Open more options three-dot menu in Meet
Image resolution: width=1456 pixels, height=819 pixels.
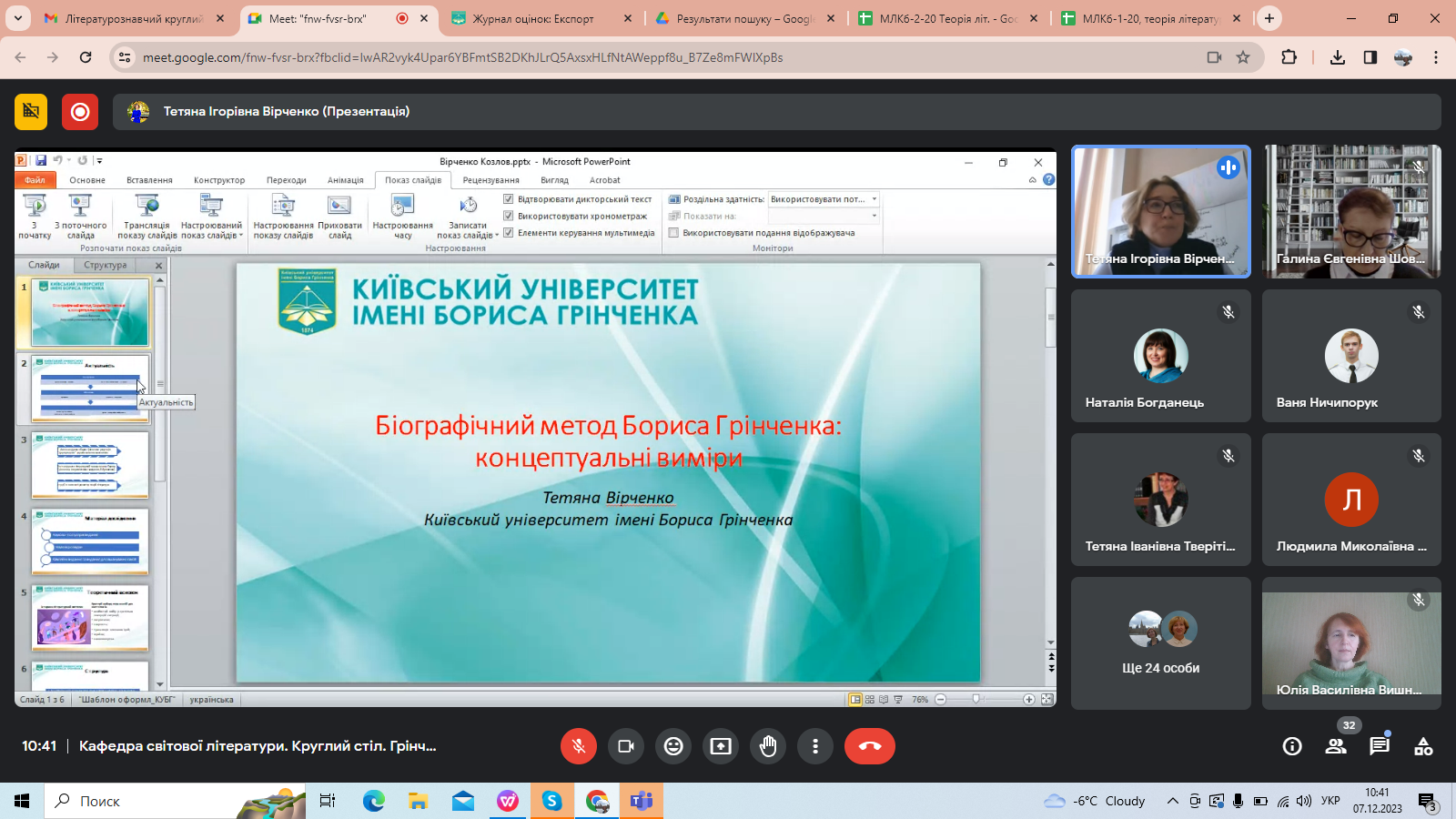815,746
